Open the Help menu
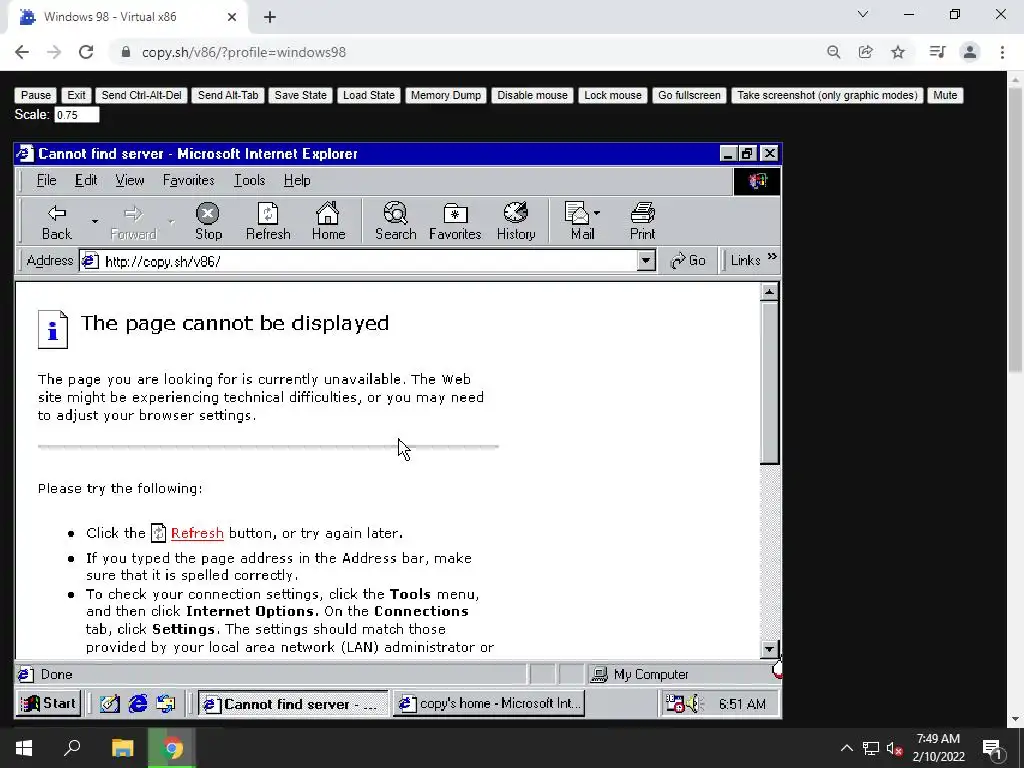 296,180
